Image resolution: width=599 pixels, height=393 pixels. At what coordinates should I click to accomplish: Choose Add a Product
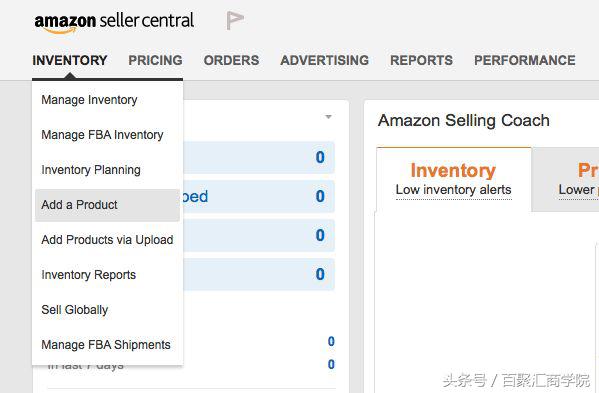(107, 205)
